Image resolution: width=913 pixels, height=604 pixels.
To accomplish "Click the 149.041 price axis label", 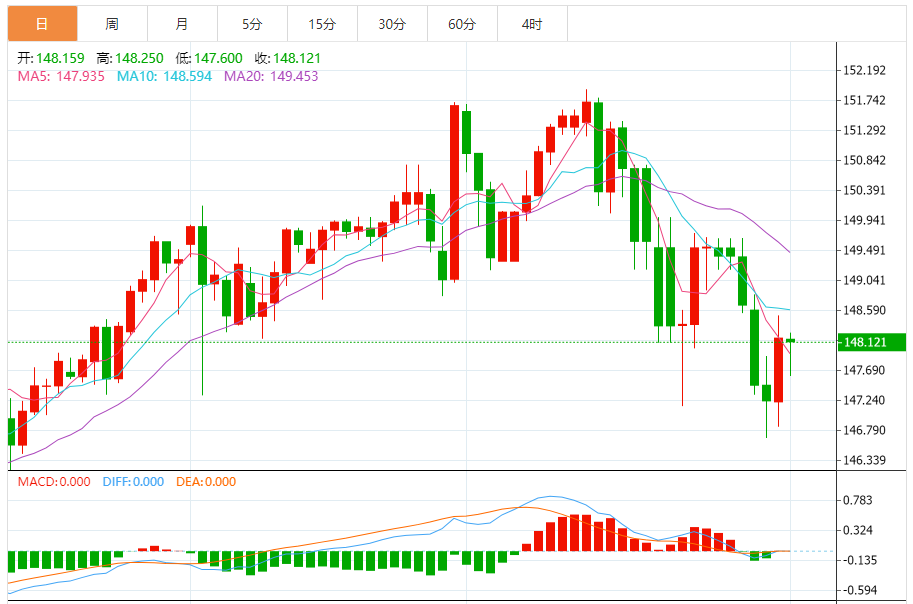I will [x=865, y=280].
